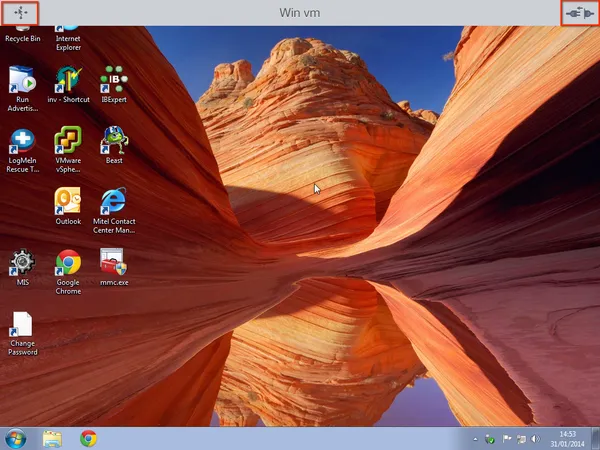This screenshot has height=450, width=600.
Task: Click the Show desktop strip
Action: (x=595, y=439)
